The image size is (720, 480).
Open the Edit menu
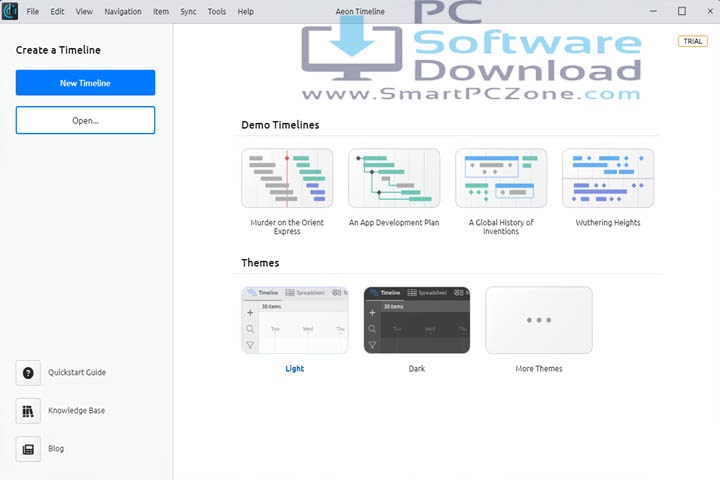pyautogui.click(x=57, y=11)
